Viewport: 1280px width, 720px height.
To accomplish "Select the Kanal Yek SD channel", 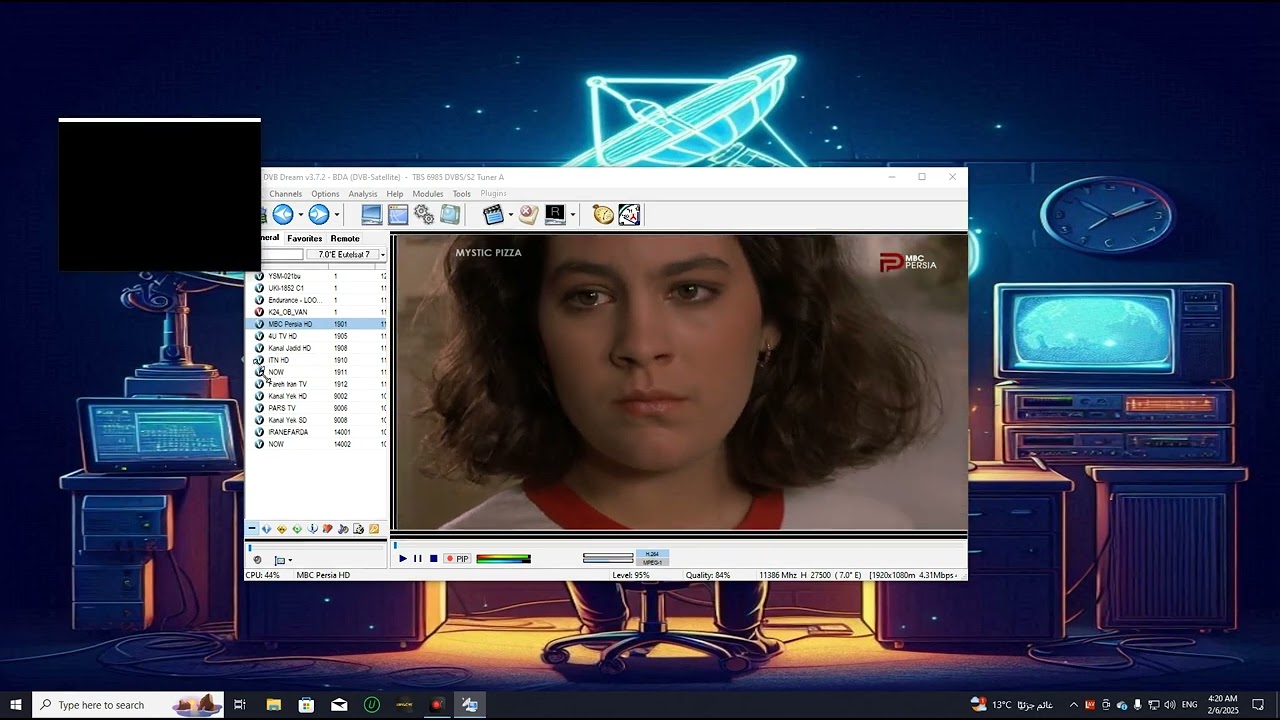I will click(316, 420).
